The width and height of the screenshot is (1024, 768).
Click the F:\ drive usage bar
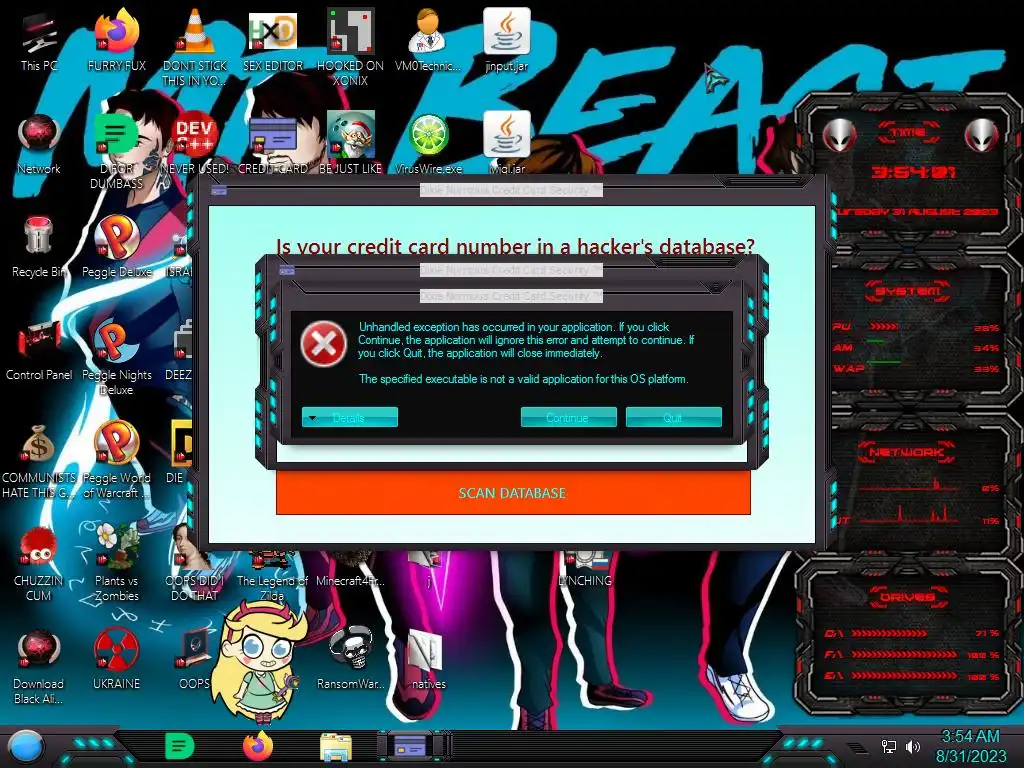coord(904,654)
